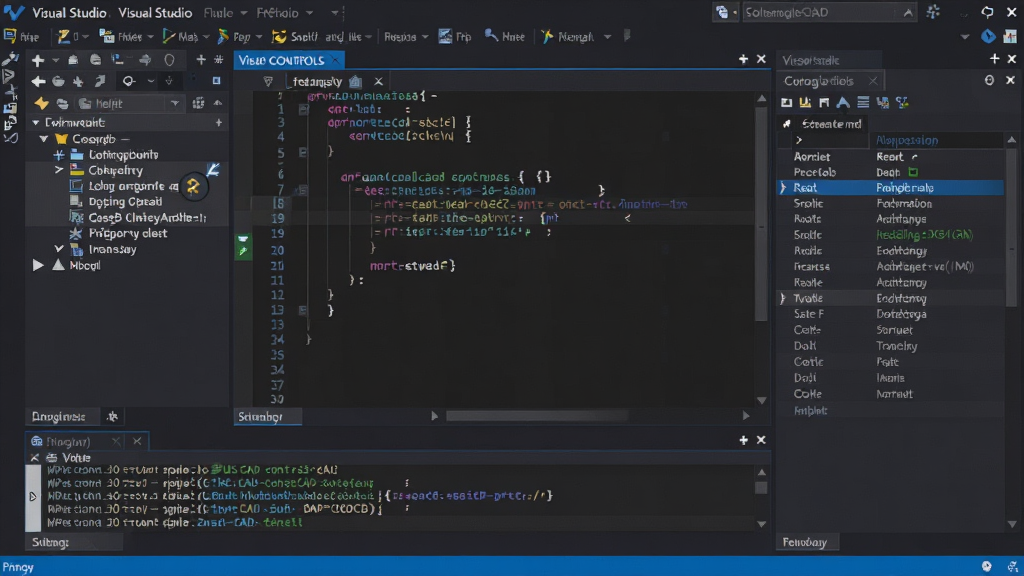Click the Votue output source label

coord(76,458)
